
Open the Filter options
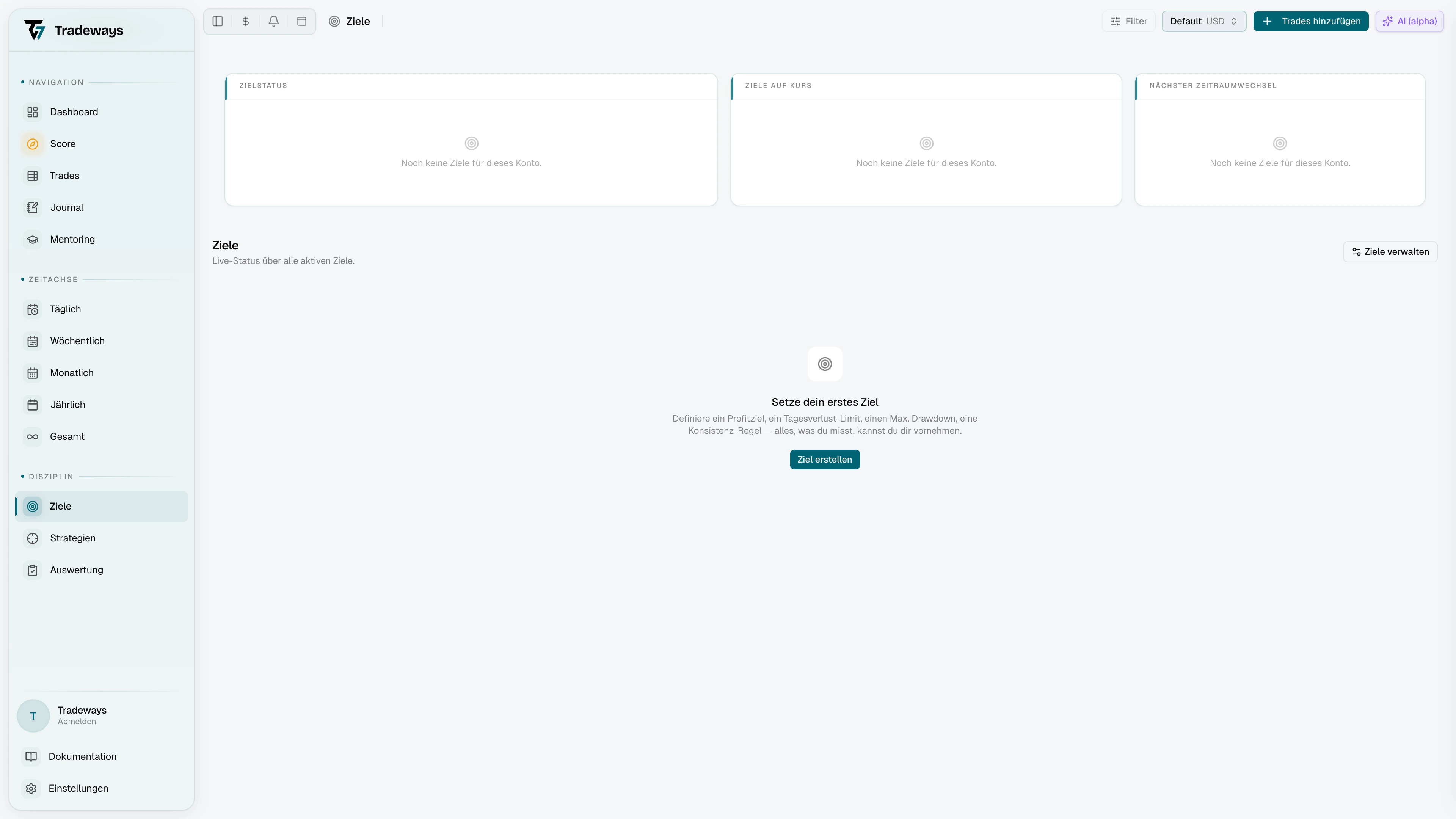point(1129,22)
